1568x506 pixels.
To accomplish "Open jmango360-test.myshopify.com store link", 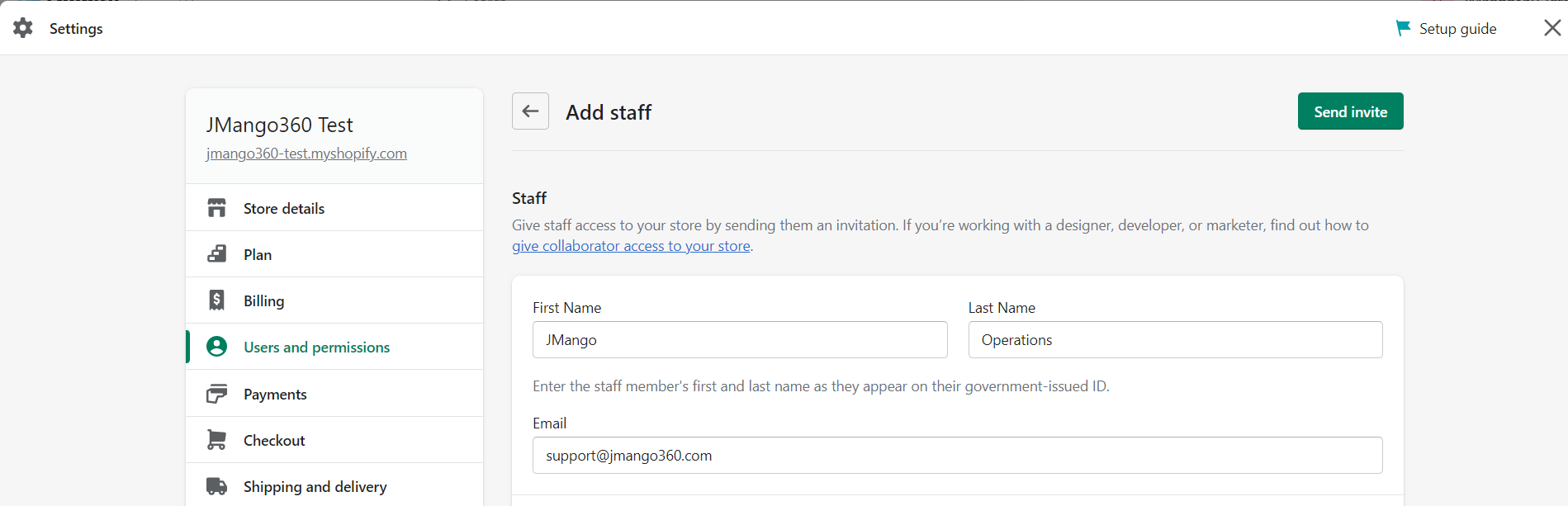I will click(x=306, y=154).
